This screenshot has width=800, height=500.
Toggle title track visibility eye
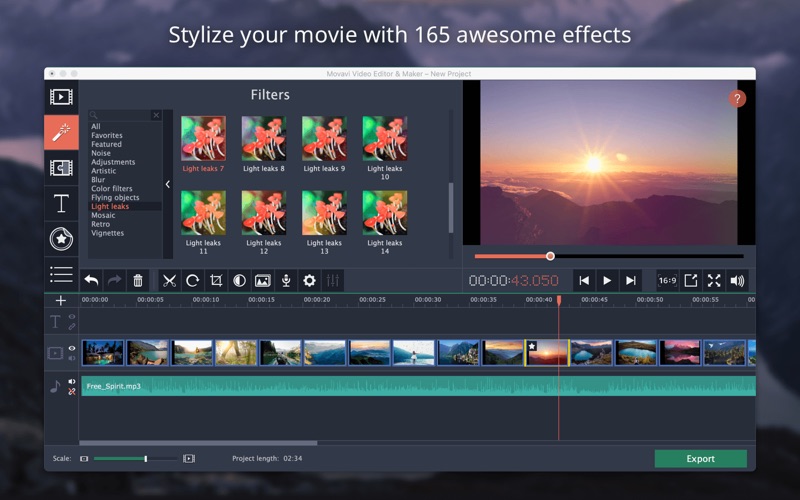[x=71, y=317]
